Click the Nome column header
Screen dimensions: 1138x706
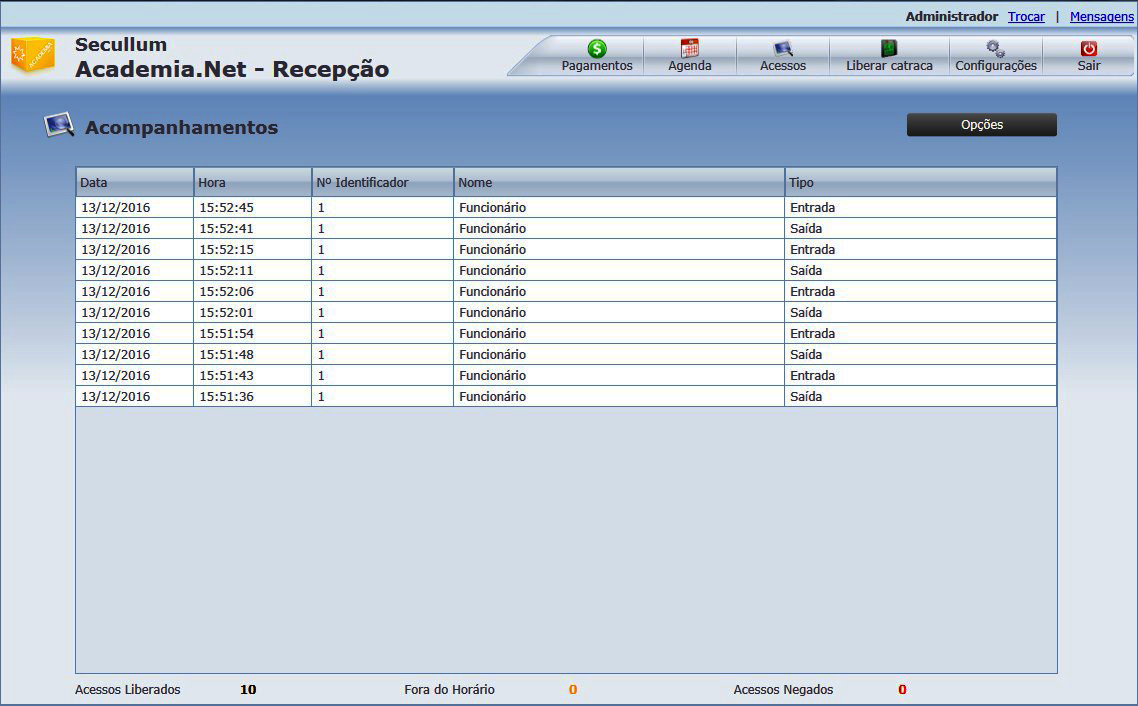(618, 183)
